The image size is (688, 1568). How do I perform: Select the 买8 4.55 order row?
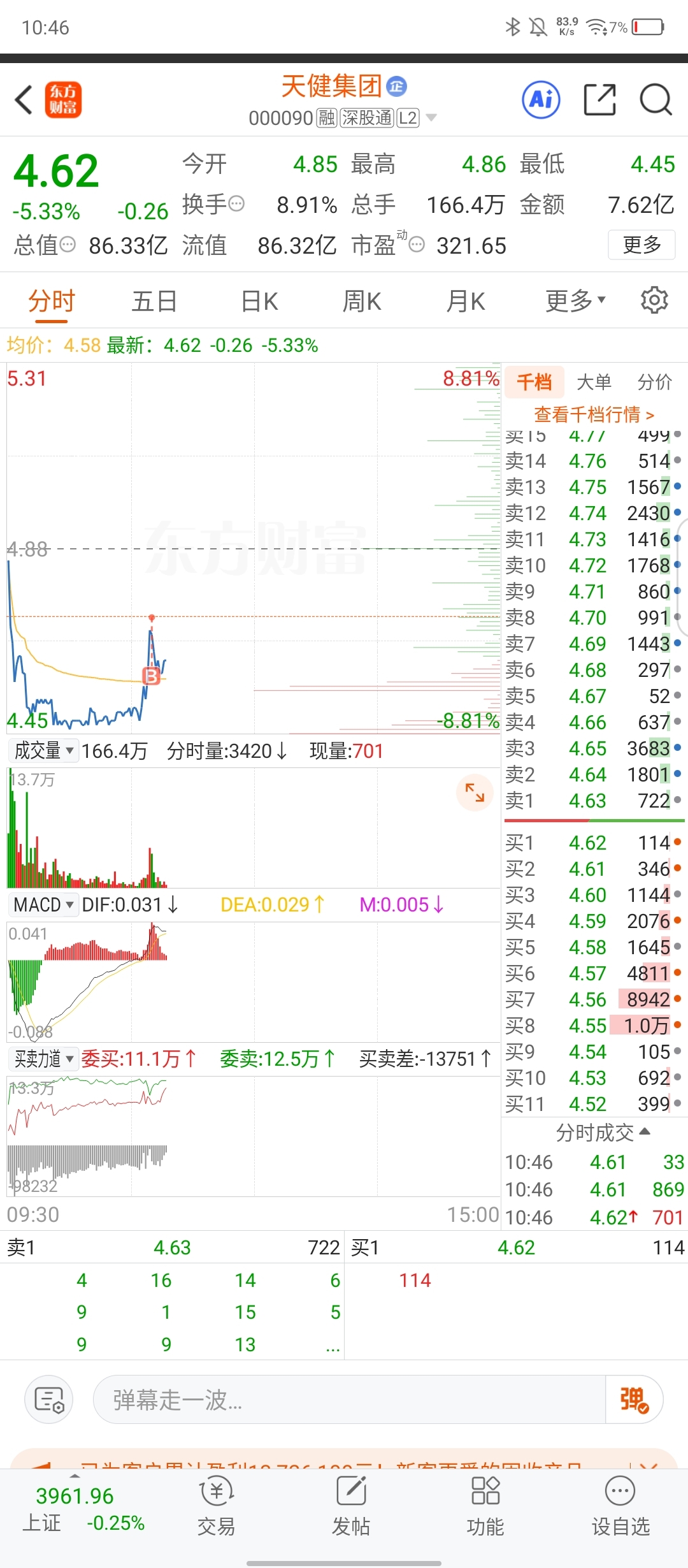tap(593, 1026)
